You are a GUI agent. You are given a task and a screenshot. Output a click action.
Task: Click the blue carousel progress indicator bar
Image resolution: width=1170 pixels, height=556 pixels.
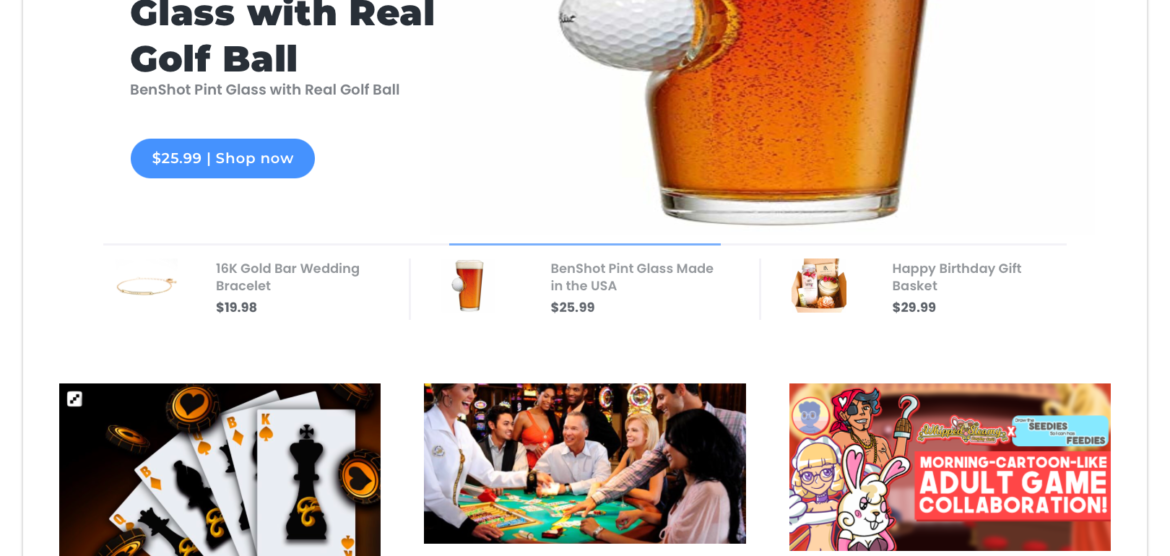585,244
